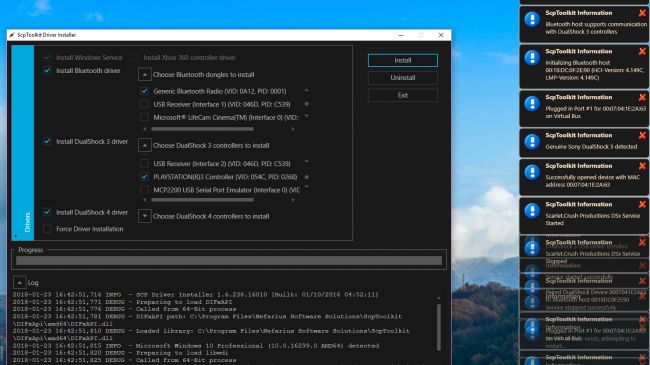
Task: Collapse the Log section
Action: 19,283
